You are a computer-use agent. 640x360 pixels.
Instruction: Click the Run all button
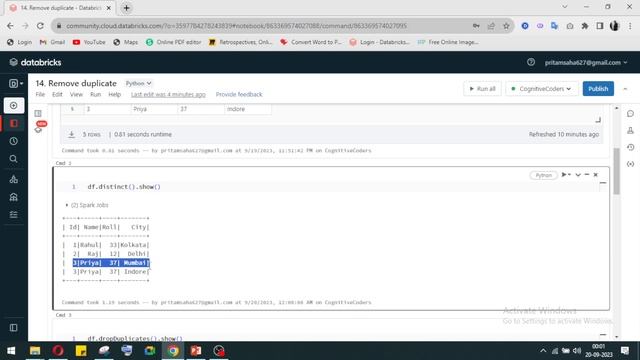pyautogui.click(x=482, y=89)
